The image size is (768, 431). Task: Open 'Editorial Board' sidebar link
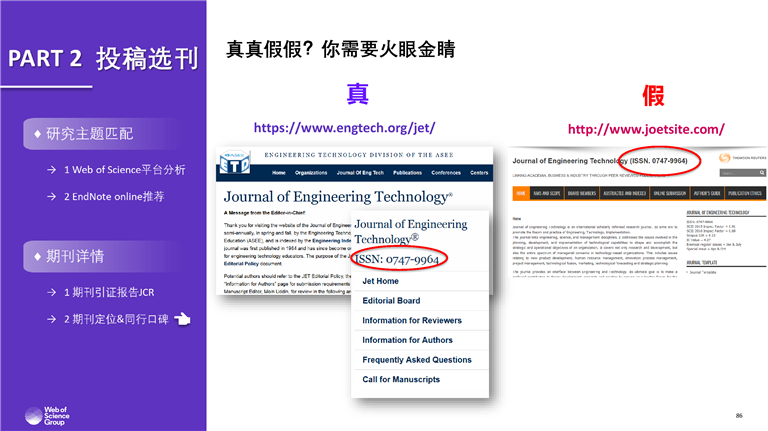[x=391, y=301]
